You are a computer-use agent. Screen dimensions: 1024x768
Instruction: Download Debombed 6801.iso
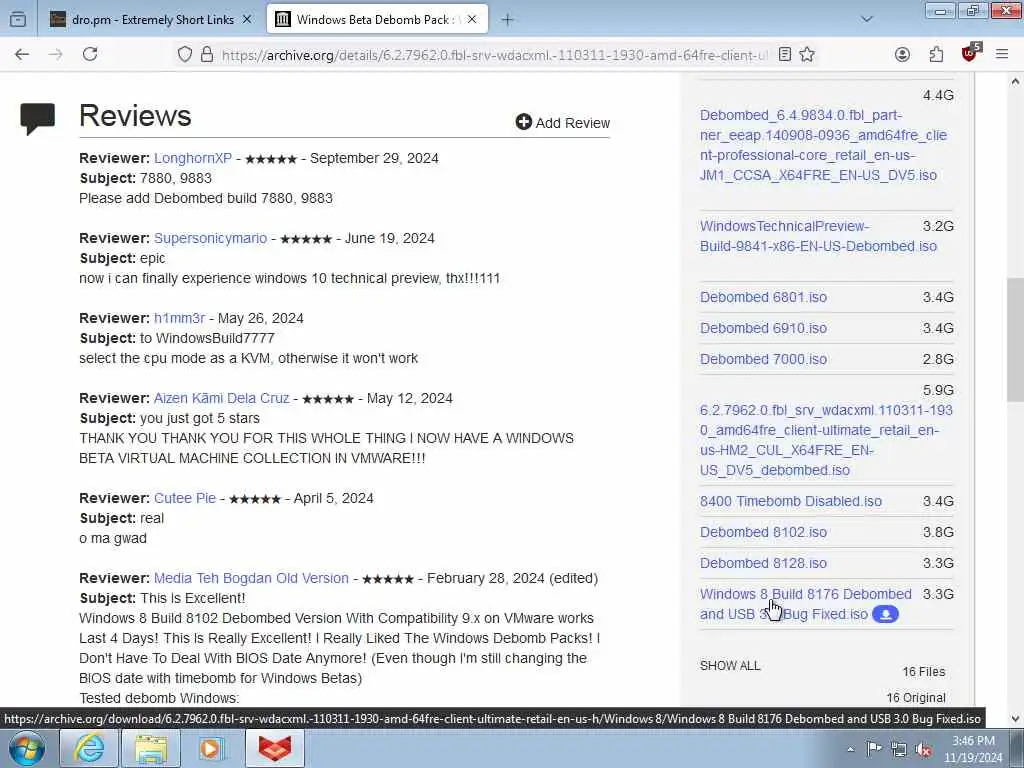[x=763, y=297]
